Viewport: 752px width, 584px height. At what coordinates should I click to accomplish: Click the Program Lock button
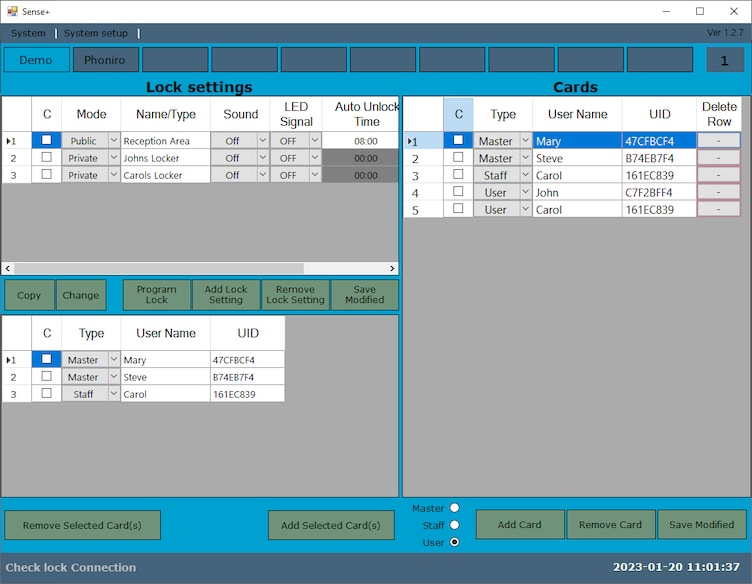(x=156, y=295)
